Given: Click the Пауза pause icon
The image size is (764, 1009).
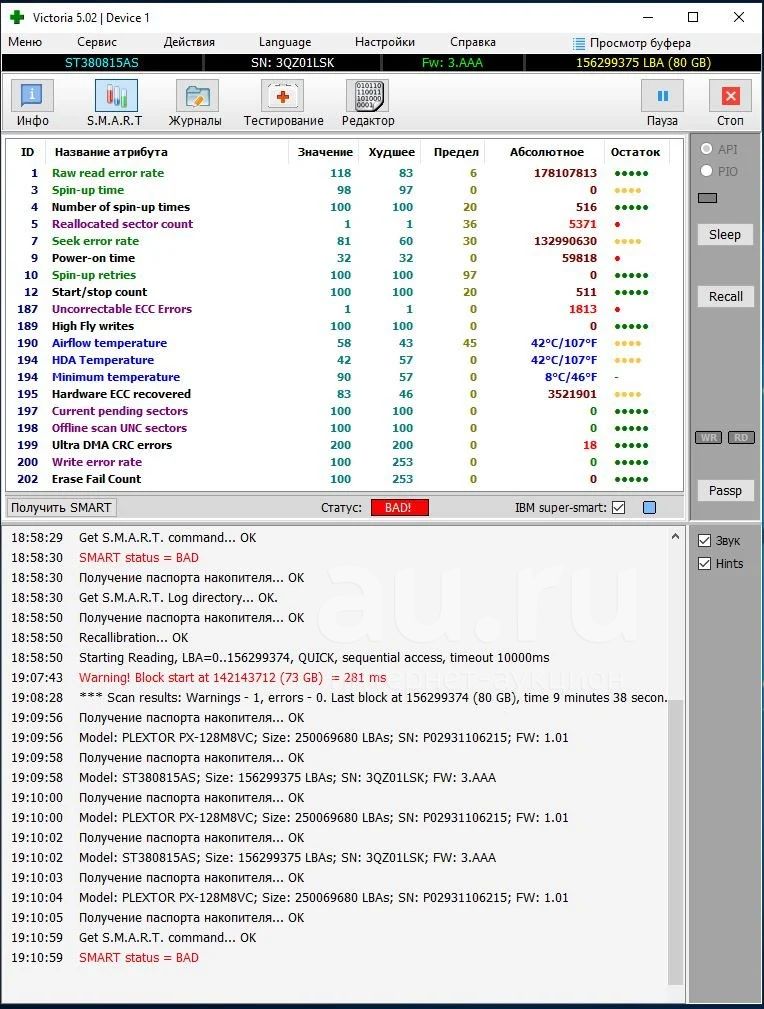Looking at the screenshot, I should [x=662, y=97].
